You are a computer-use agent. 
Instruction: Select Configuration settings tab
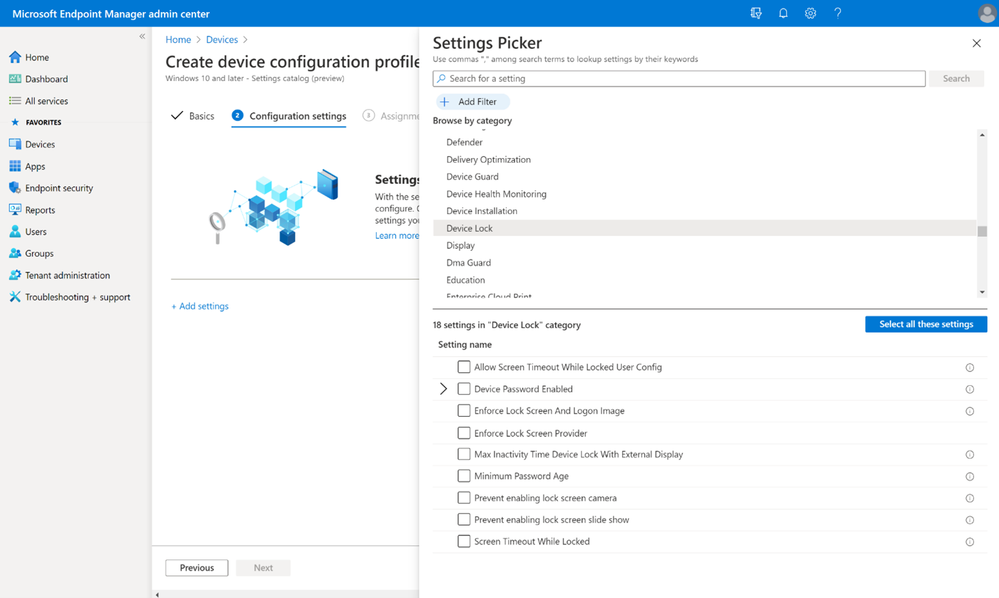[289, 116]
